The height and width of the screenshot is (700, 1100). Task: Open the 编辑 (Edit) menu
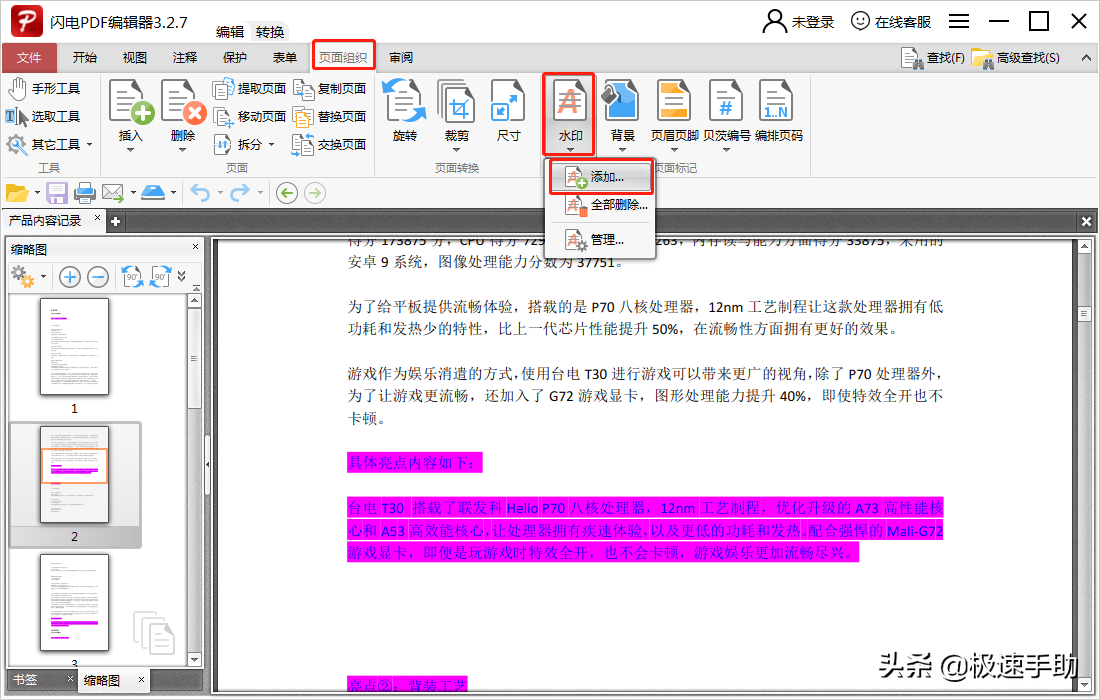(229, 31)
